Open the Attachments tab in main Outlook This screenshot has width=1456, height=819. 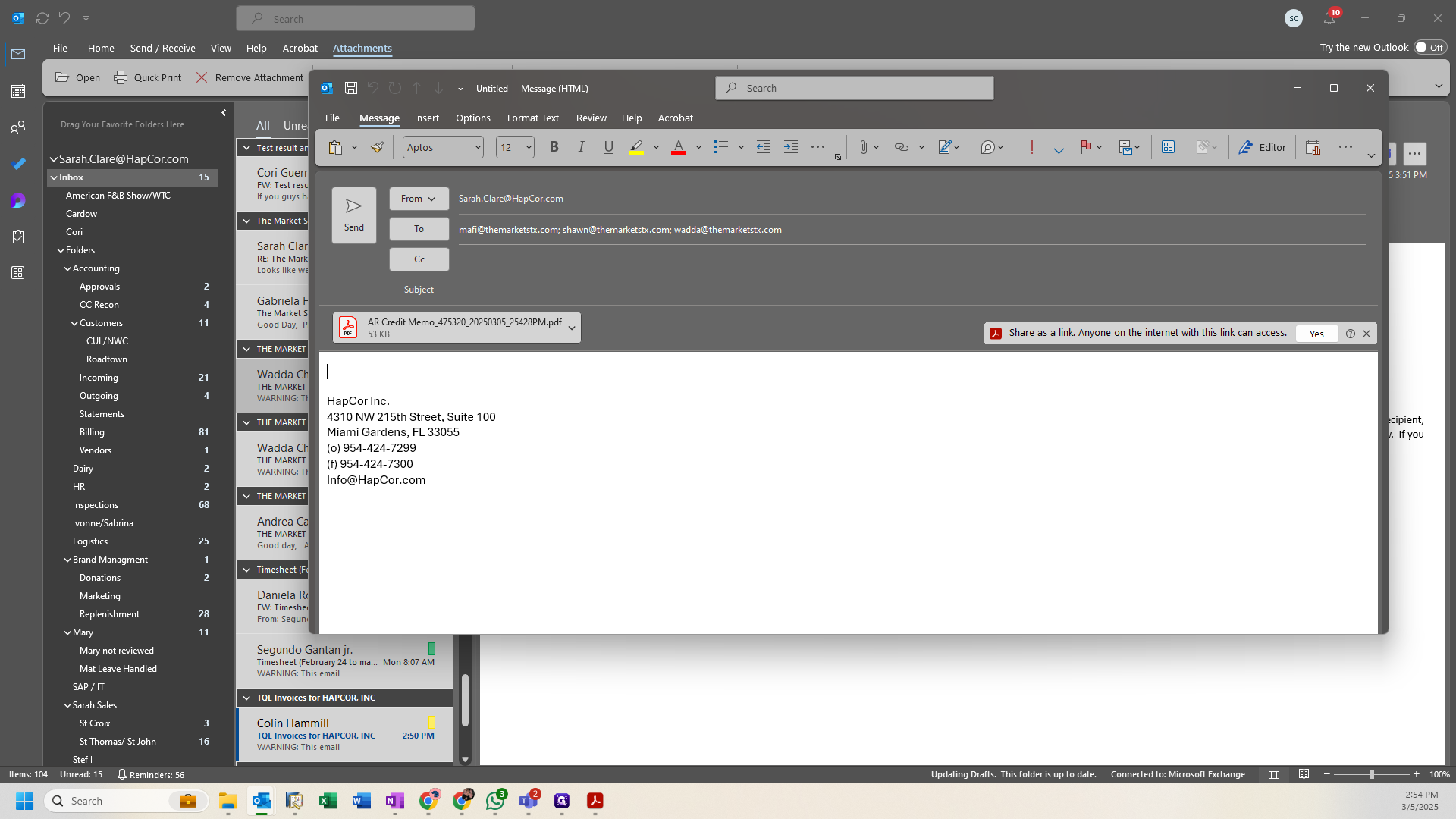tap(362, 48)
